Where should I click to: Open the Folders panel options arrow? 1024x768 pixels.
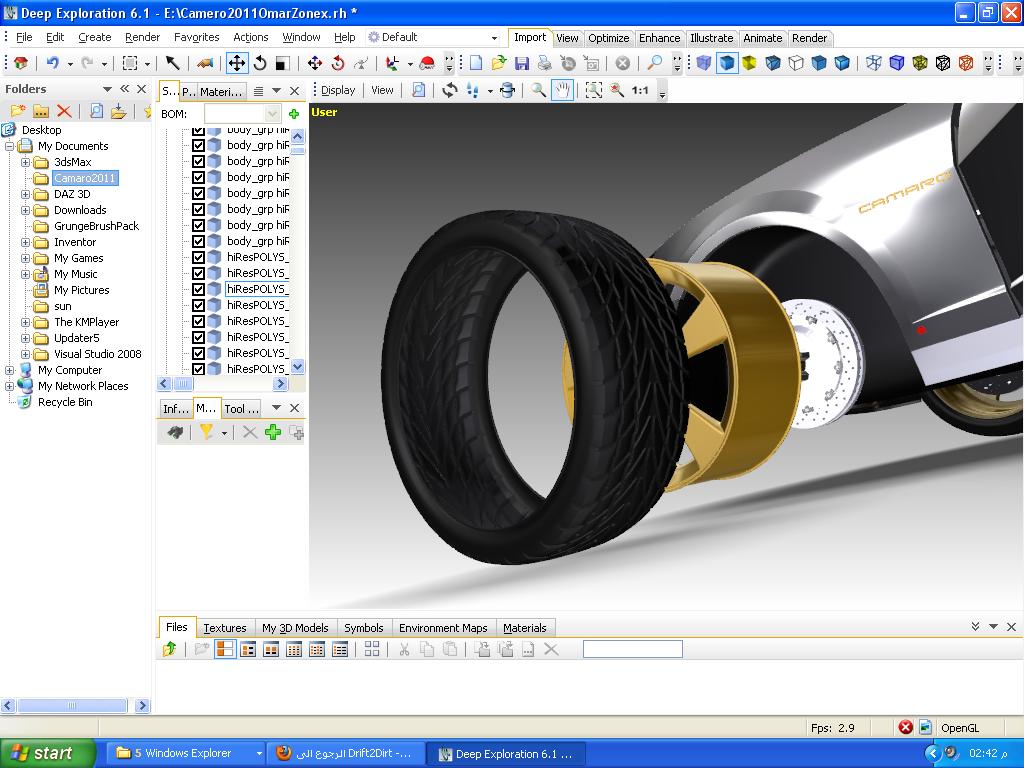107,89
